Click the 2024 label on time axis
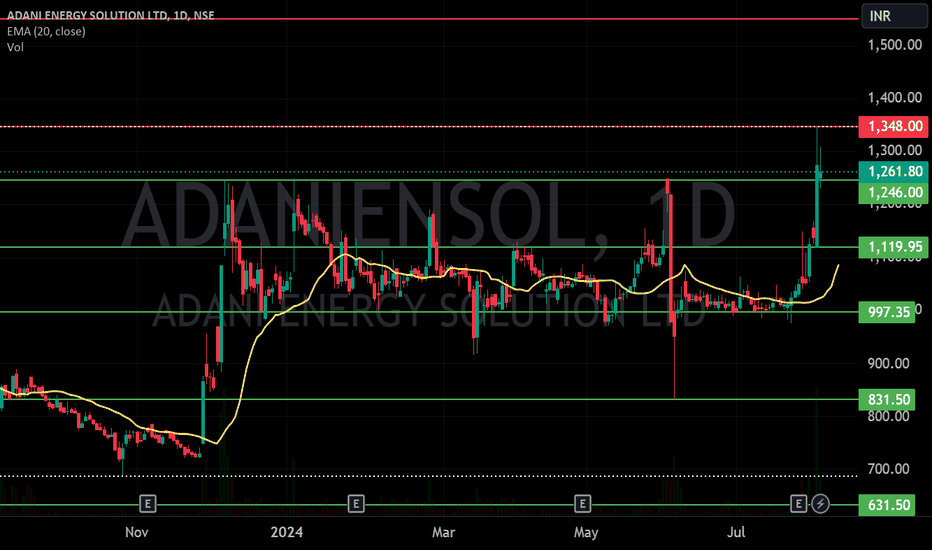The width and height of the screenshot is (932, 550). click(286, 532)
